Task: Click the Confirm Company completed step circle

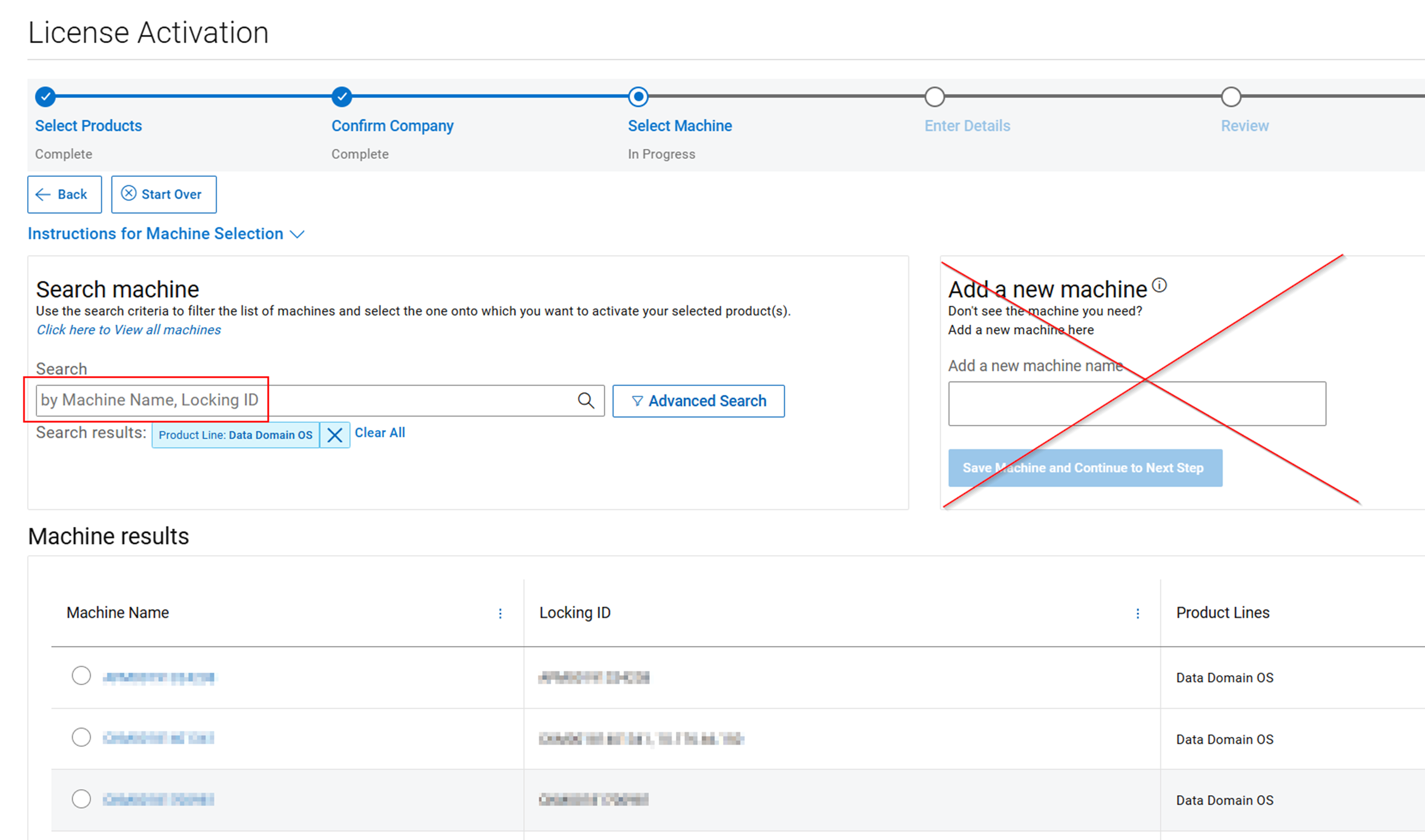Action: 342,96
